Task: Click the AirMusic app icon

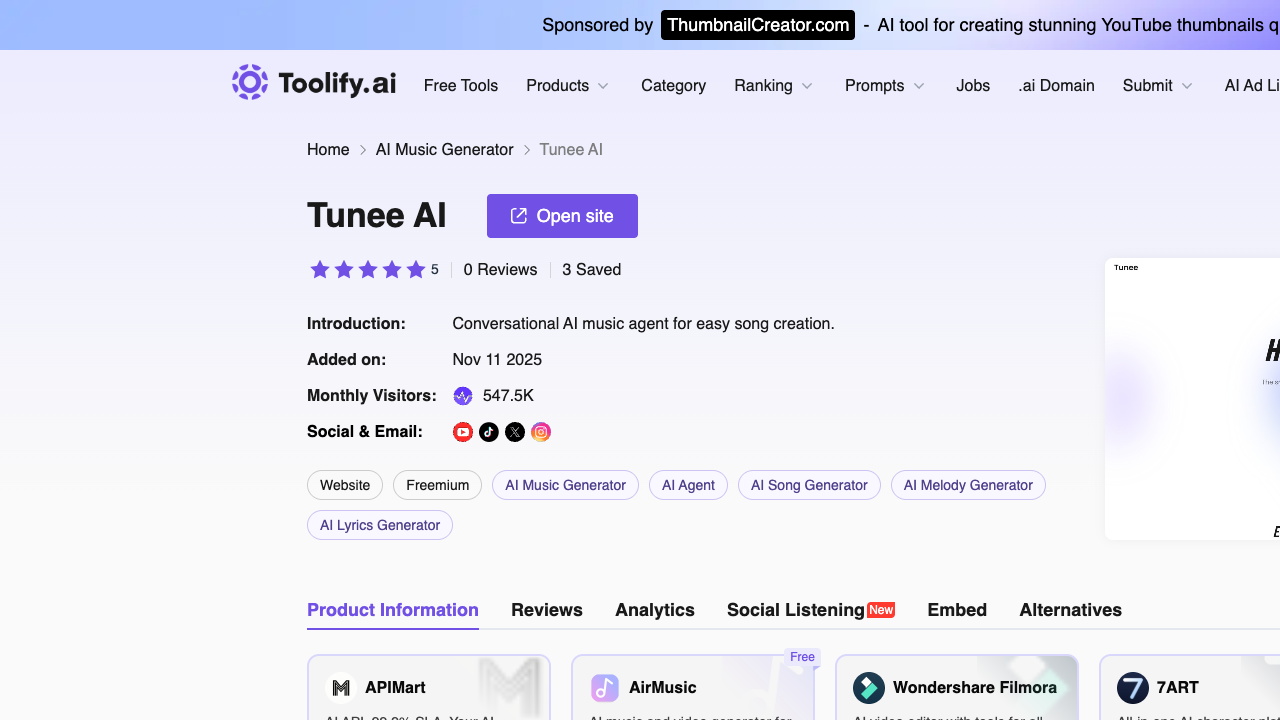Action: point(605,688)
